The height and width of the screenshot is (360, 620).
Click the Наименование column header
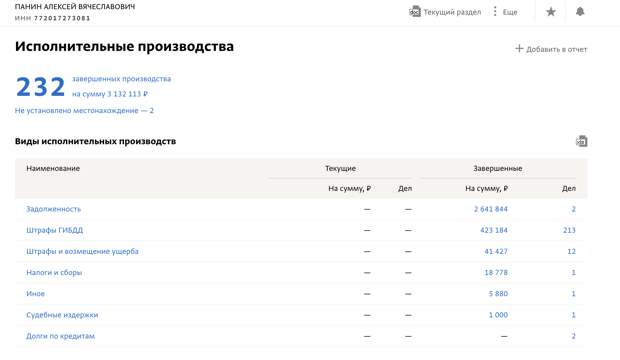click(x=53, y=168)
